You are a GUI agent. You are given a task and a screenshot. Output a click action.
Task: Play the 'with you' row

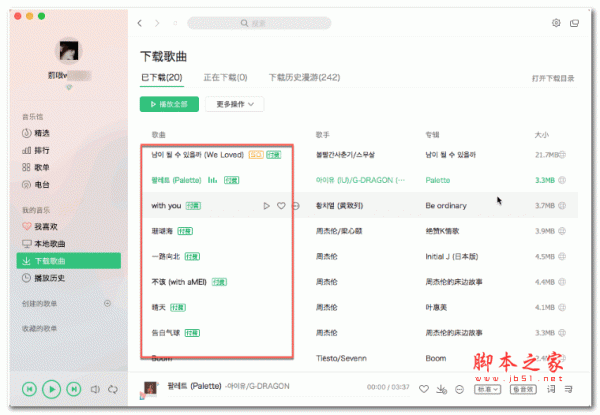pos(266,206)
